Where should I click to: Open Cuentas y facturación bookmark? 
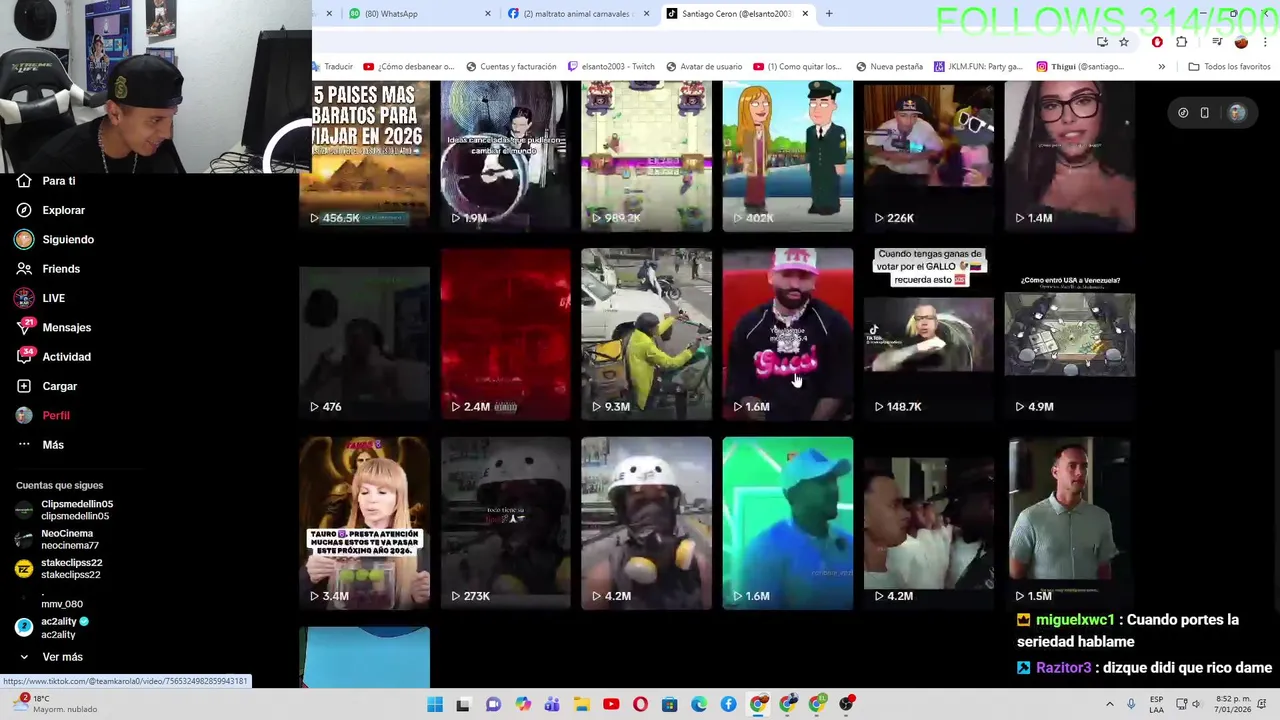point(511,67)
